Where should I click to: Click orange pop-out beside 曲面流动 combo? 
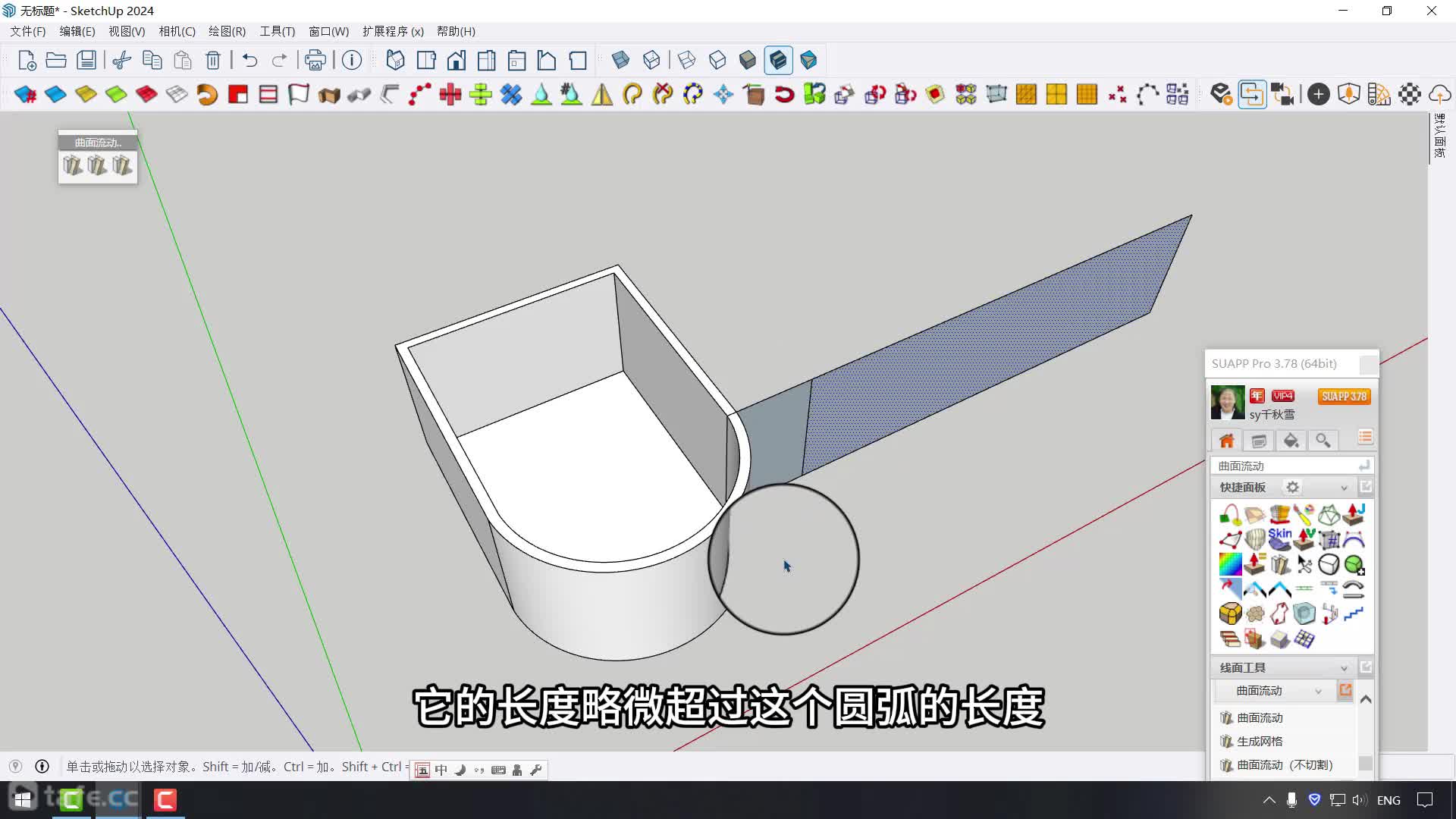pyautogui.click(x=1345, y=691)
